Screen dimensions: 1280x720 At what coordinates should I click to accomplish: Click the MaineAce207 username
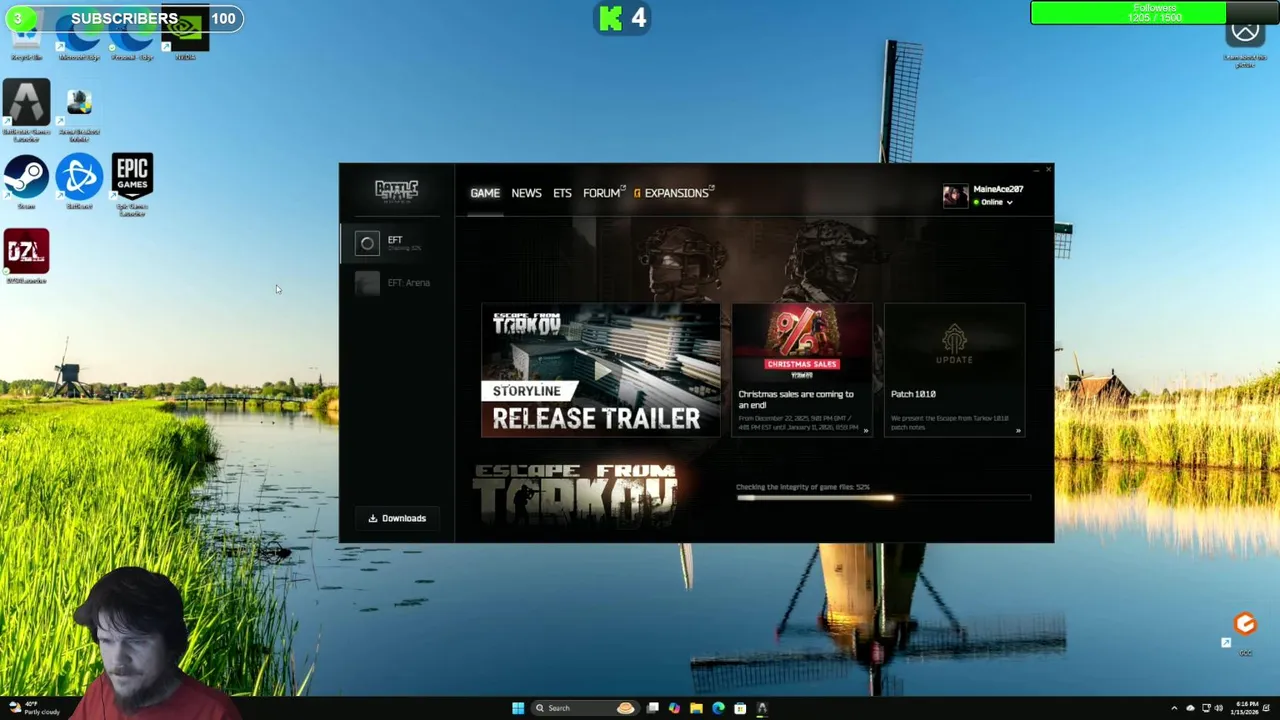point(998,189)
